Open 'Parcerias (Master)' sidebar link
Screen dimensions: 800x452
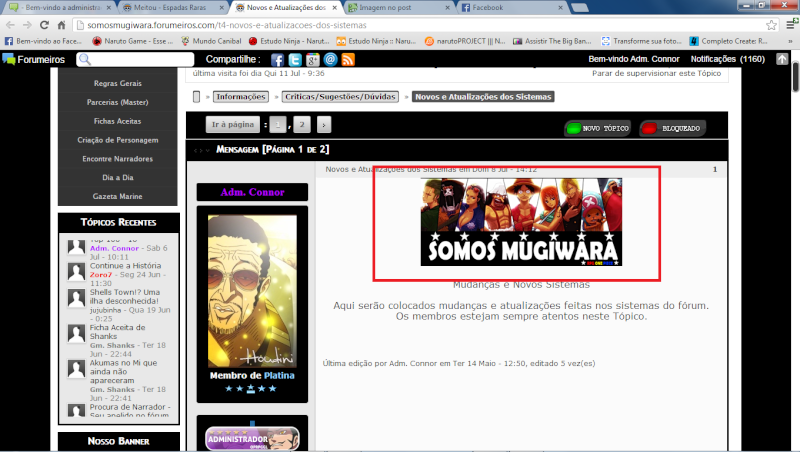click(x=117, y=102)
